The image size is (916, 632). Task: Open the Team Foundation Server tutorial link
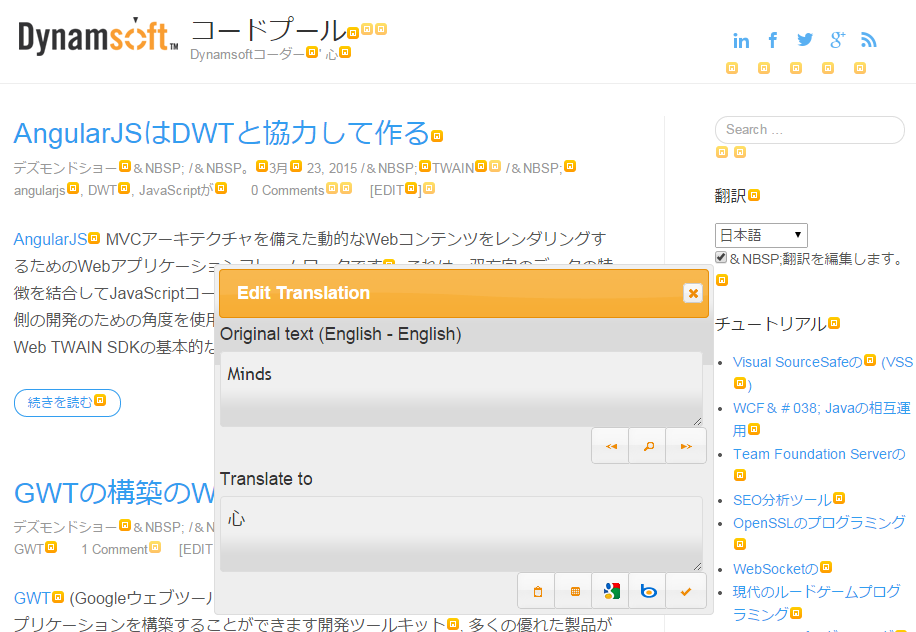click(818, 454)
